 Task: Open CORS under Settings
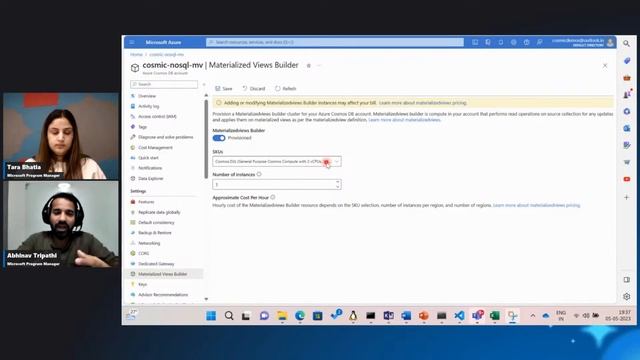[x=144, y=253]
